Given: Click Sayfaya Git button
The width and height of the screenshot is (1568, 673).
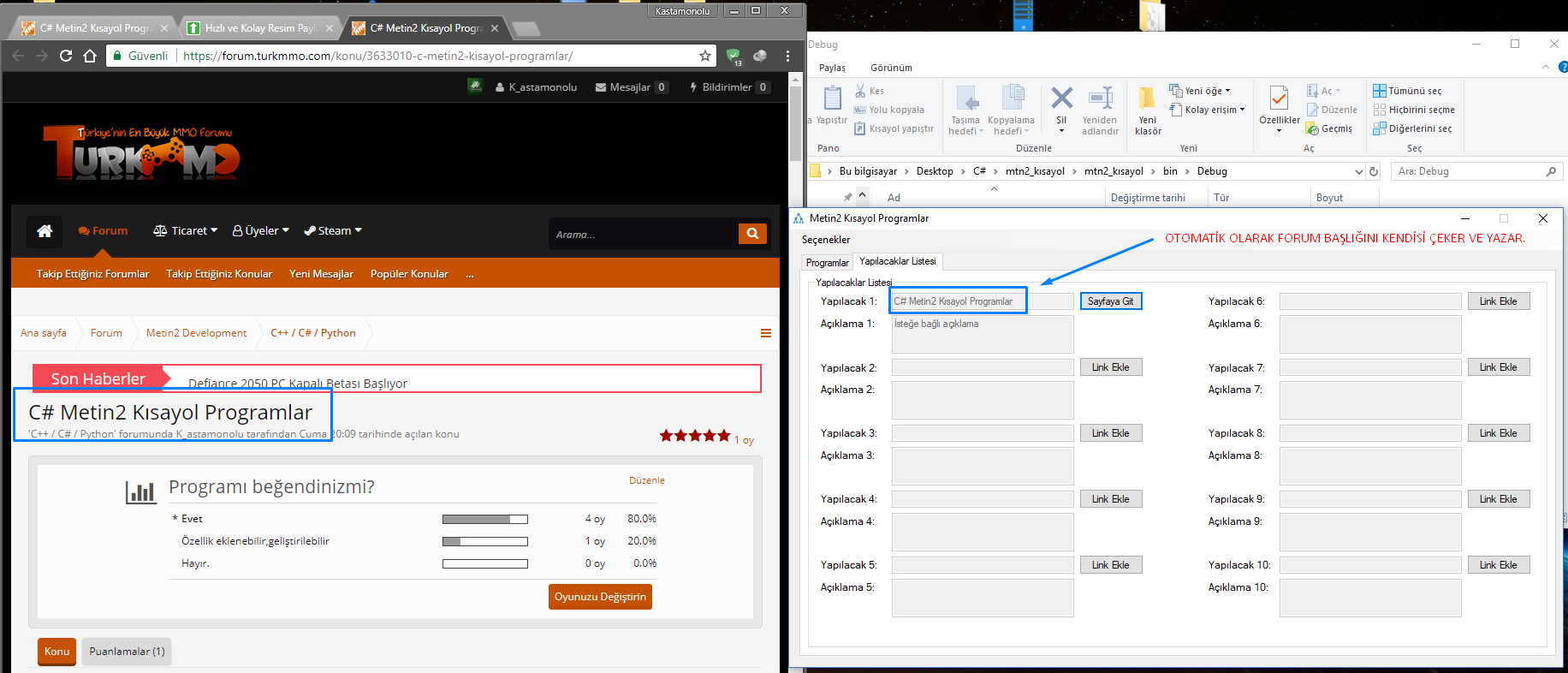Looking at the screenshot, I should (x=1111, y=301).
